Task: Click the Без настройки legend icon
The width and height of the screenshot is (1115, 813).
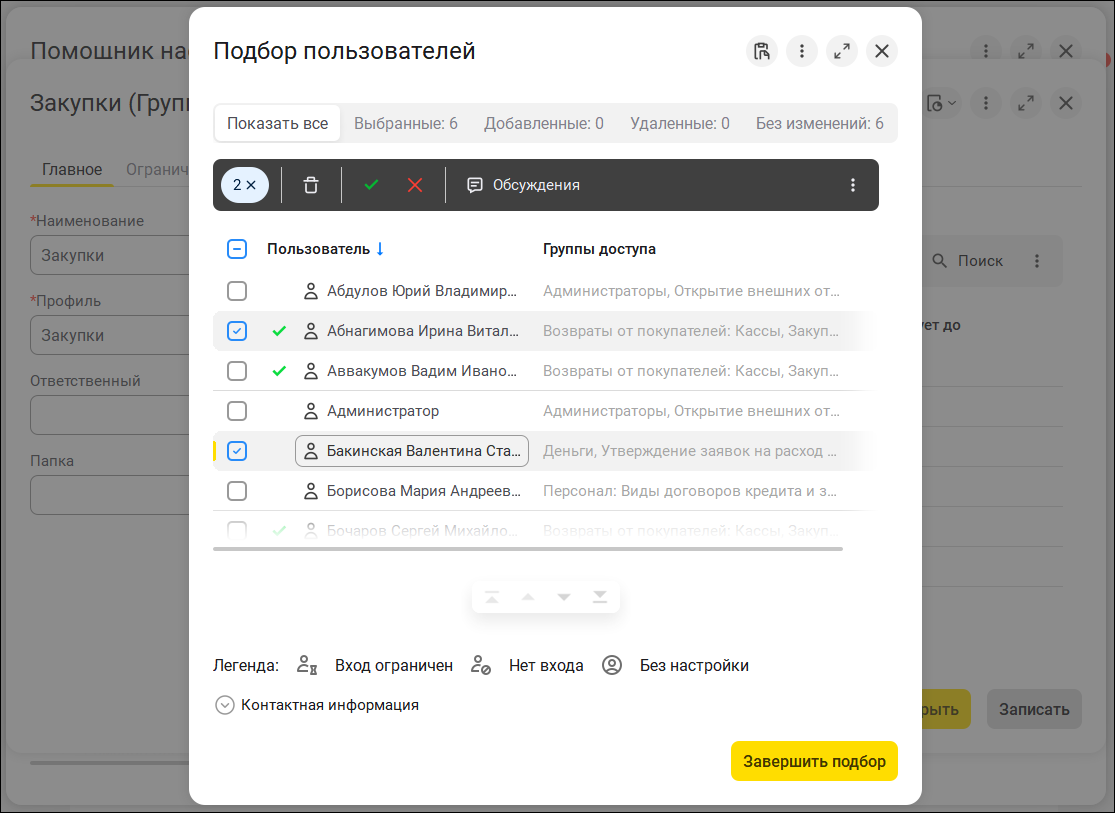Action: click(x=612, y=665)
